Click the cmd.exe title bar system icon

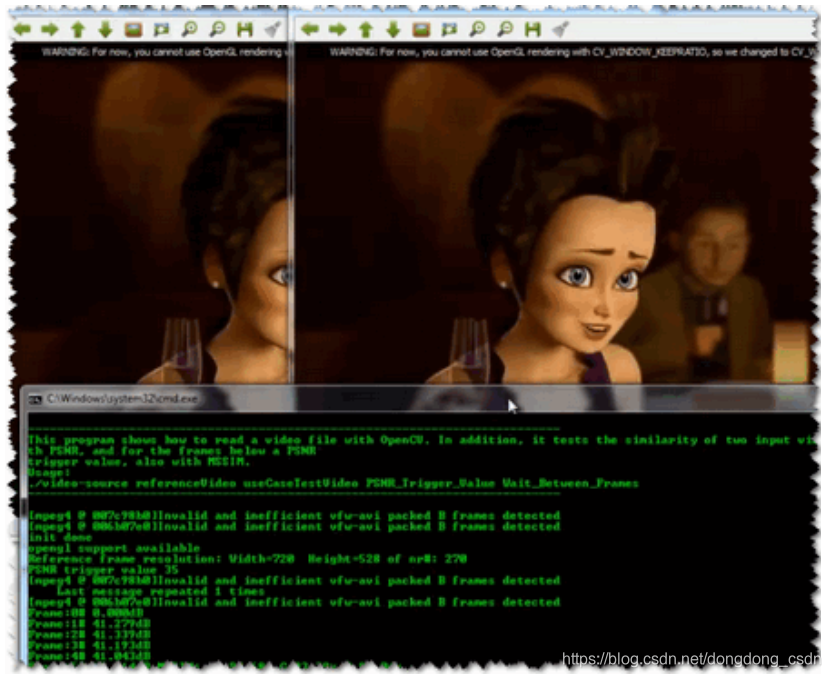(x=35, y=399)
